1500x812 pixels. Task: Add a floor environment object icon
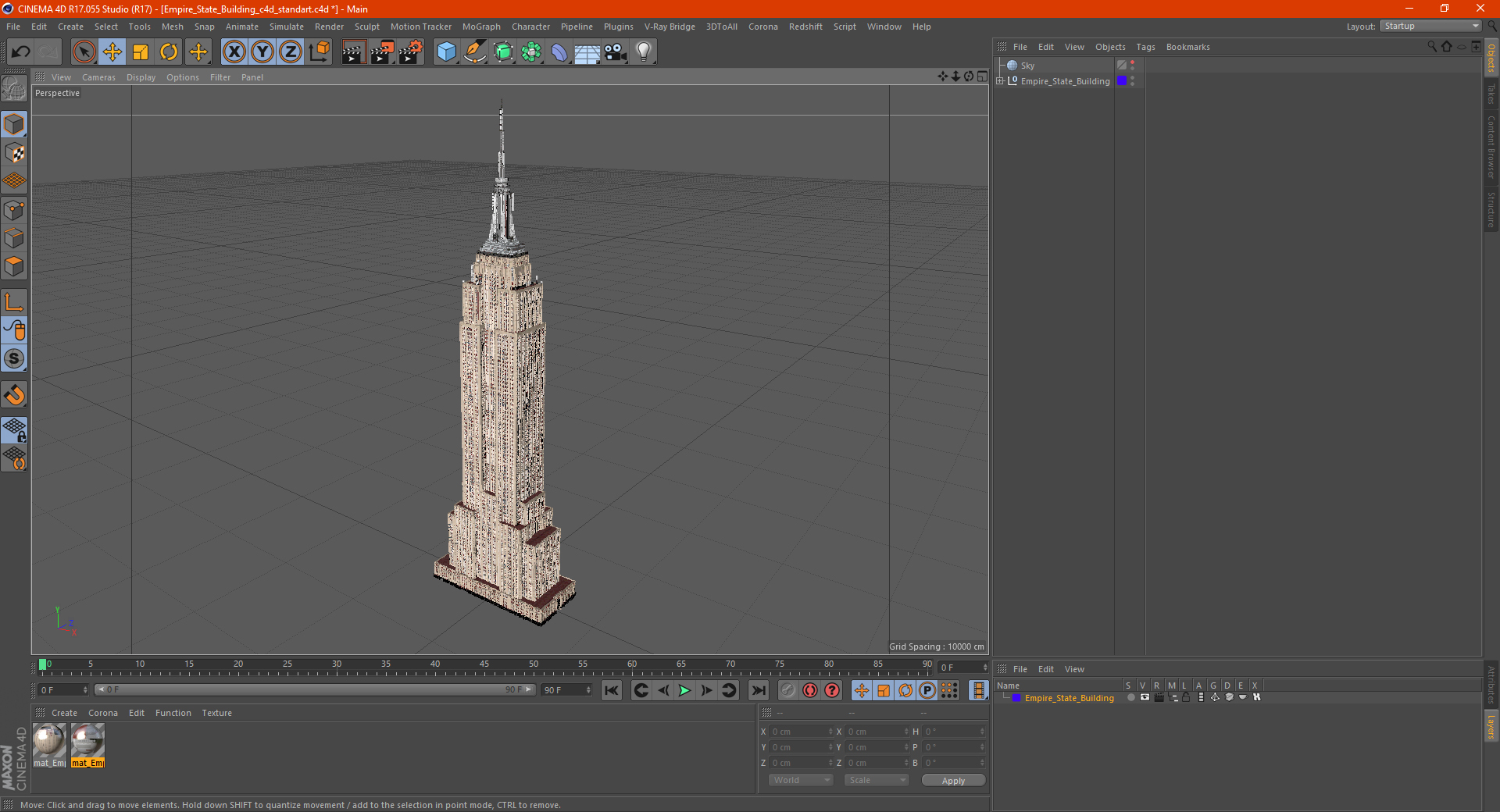(x=587, y=52)
